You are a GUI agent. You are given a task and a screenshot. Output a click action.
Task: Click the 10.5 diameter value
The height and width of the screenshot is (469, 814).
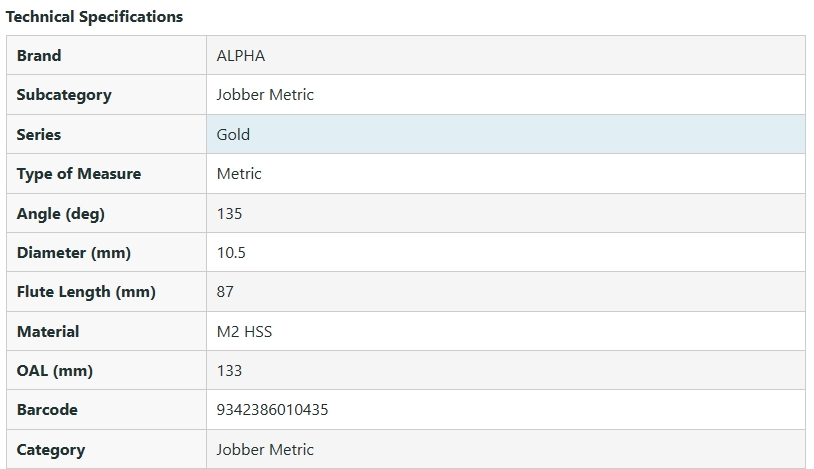tap(231, 253)
